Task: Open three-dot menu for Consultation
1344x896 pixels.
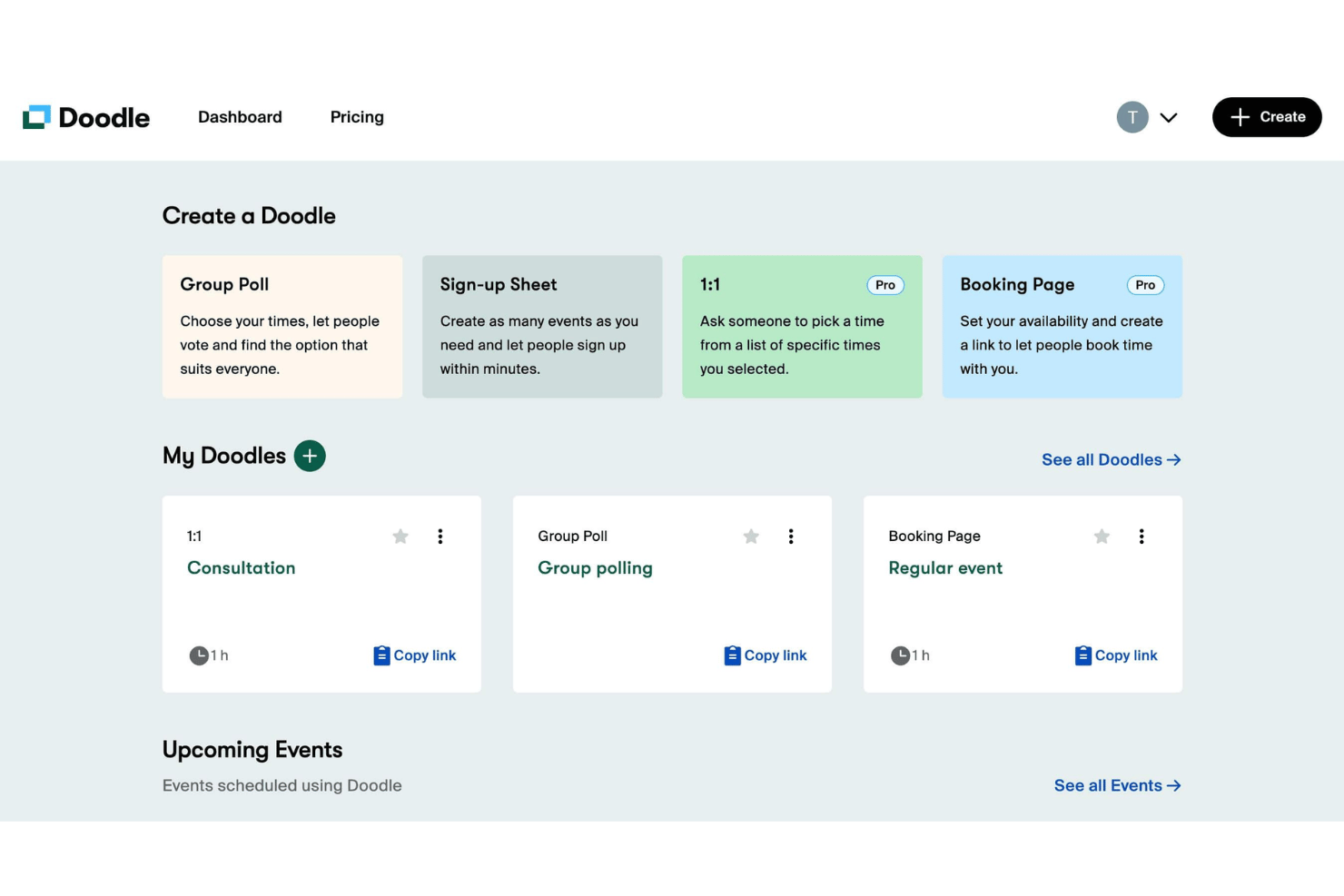Action: tap(440, 537)
